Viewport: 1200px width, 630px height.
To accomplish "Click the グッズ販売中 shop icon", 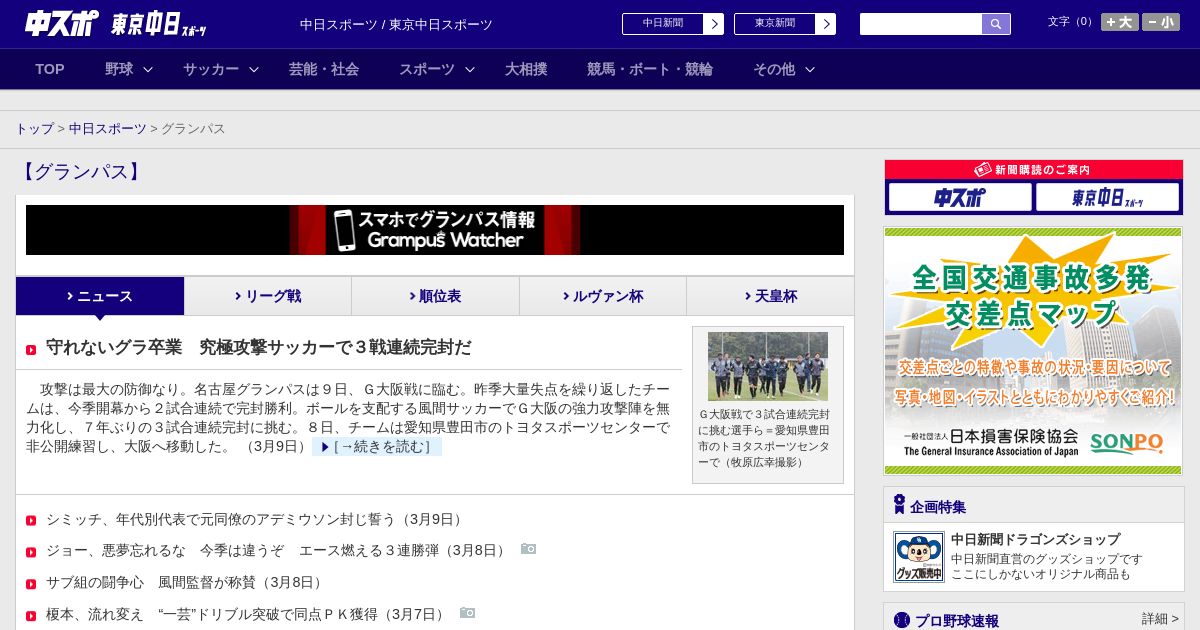I will point(918,557).
